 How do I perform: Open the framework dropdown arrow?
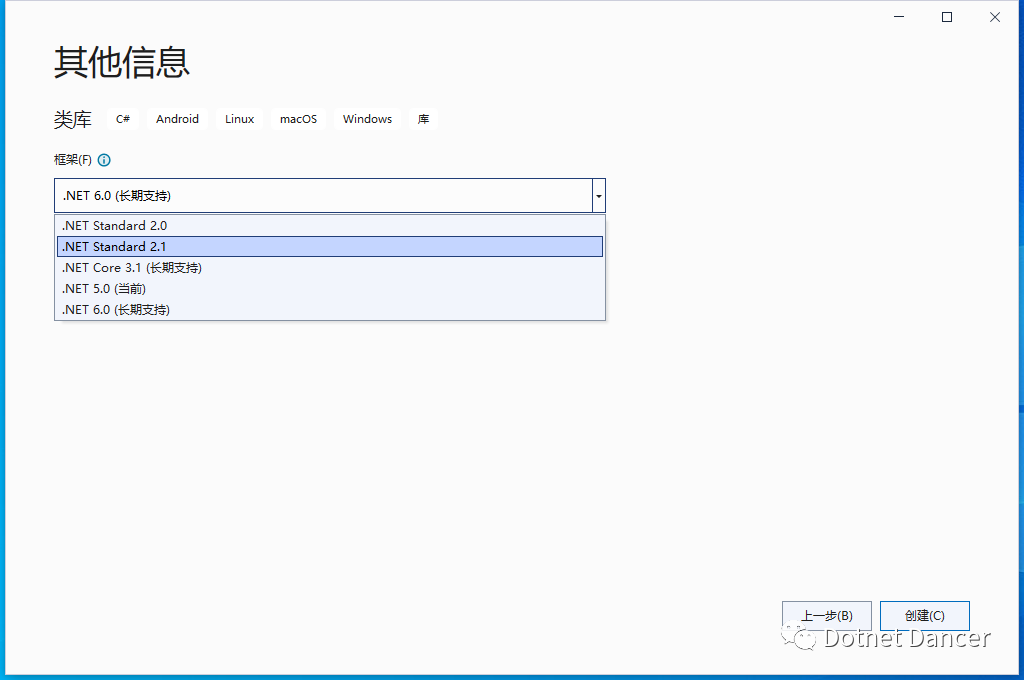point(599,196)
